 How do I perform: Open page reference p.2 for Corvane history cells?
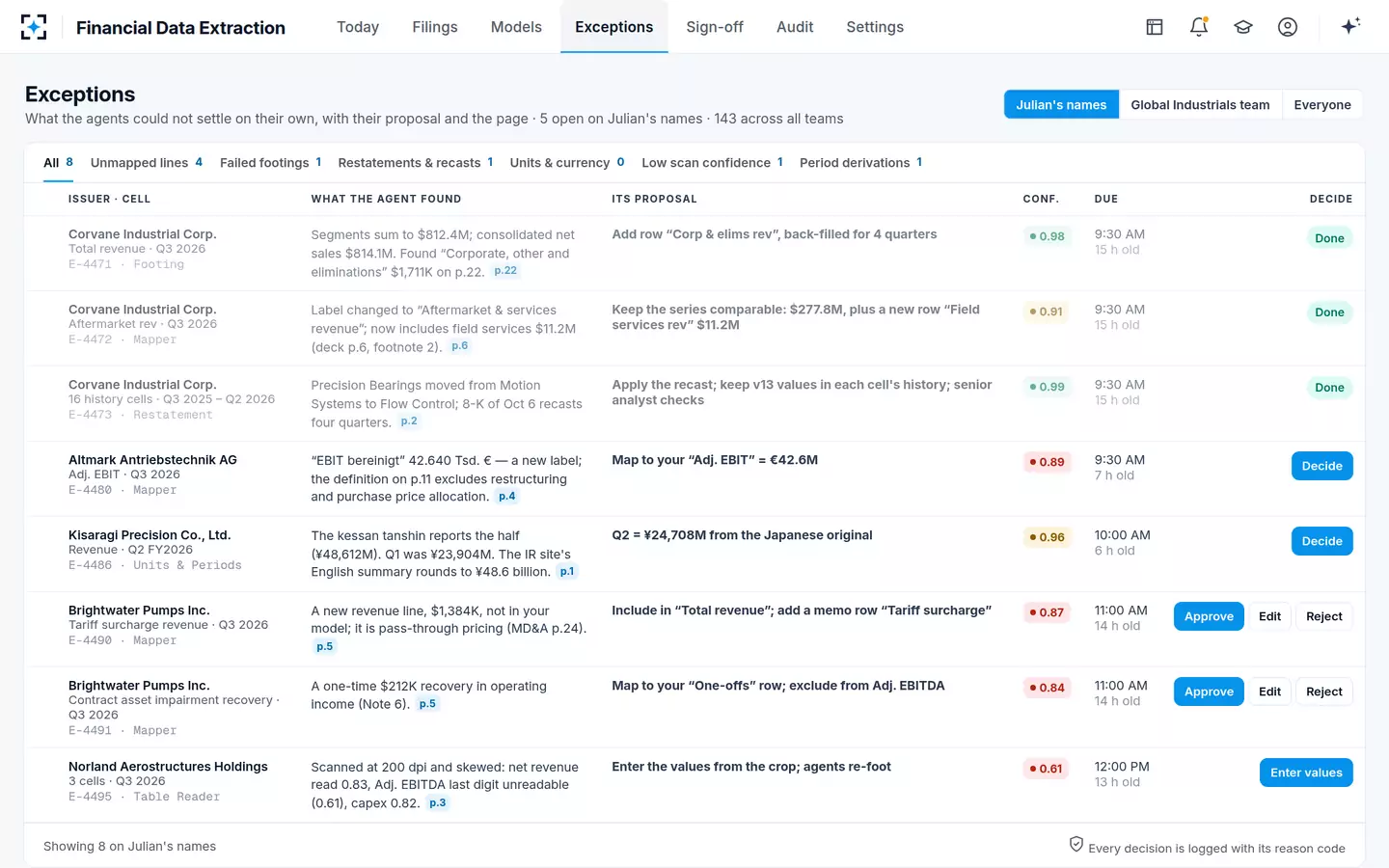409,421
